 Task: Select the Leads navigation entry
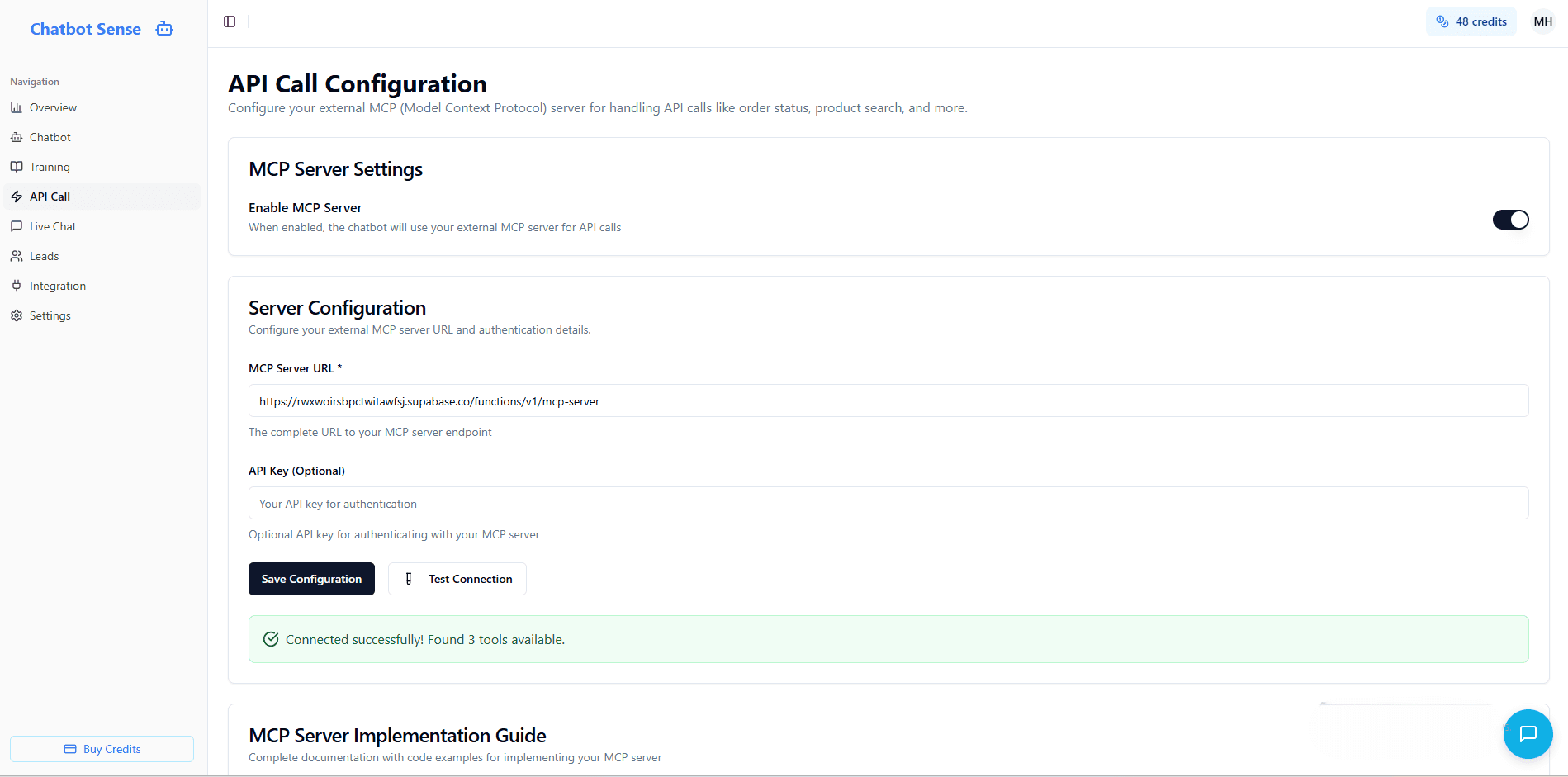[44, 256]
